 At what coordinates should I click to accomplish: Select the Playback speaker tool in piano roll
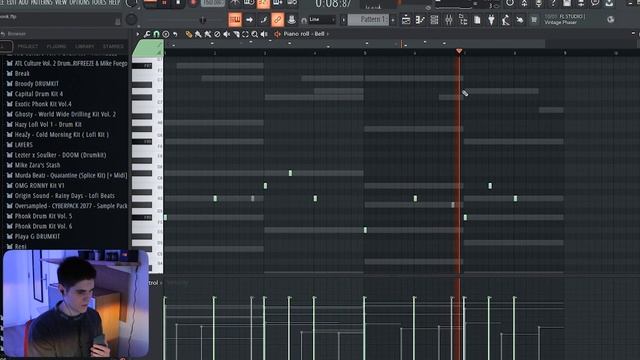[264, 34]
